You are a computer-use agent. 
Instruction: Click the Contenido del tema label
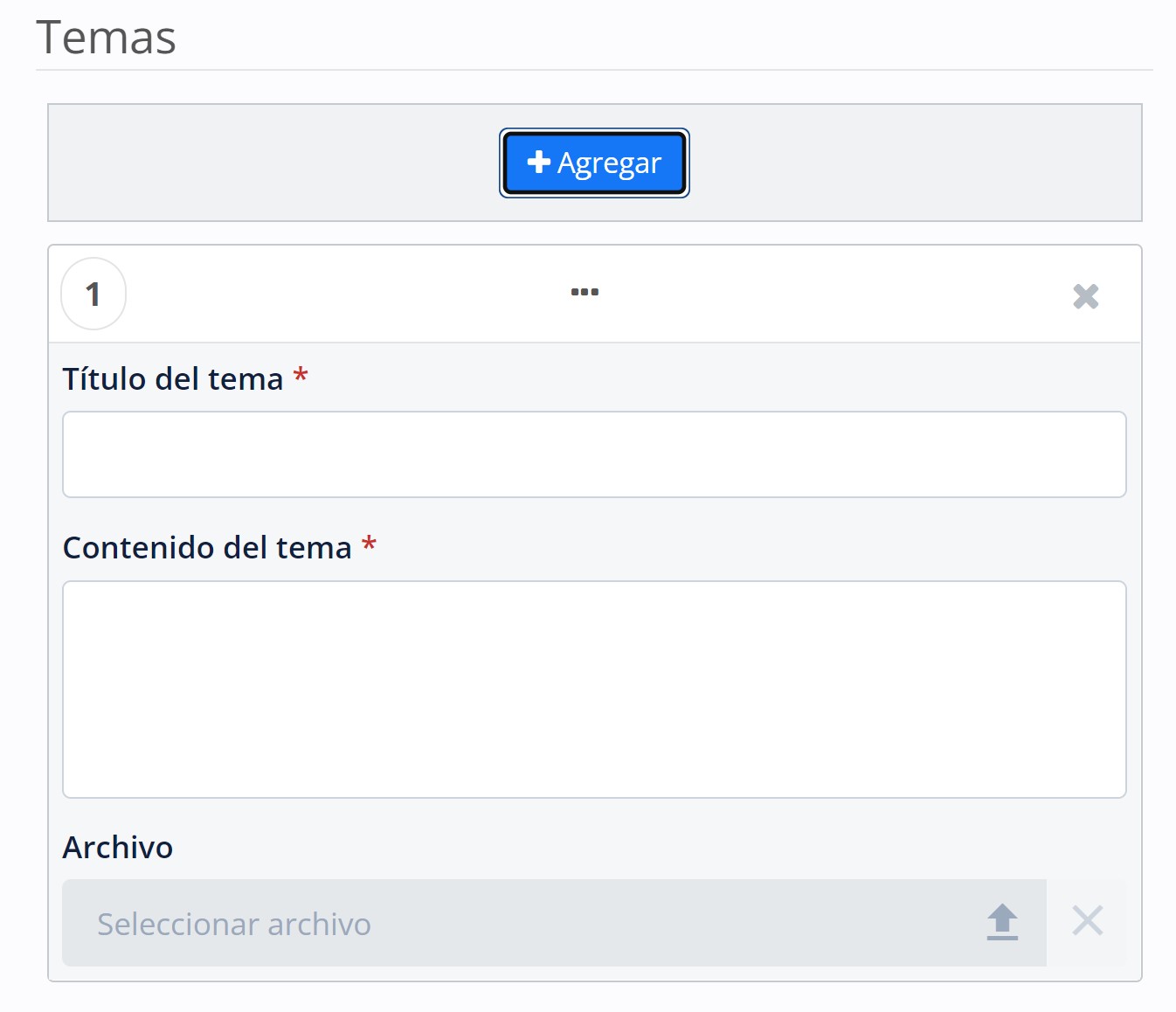click(x=207, y=548)
